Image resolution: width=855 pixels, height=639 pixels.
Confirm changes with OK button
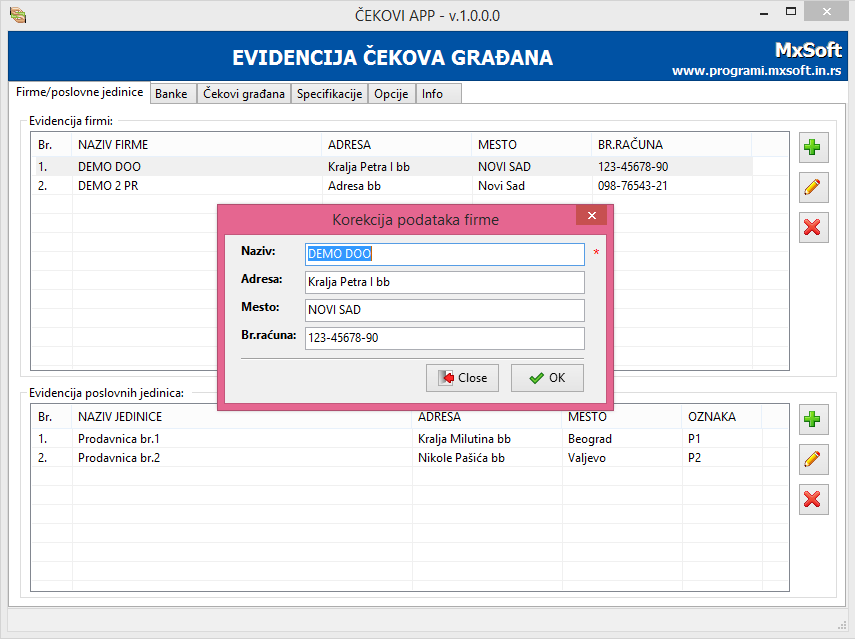[x=547, y=378]
